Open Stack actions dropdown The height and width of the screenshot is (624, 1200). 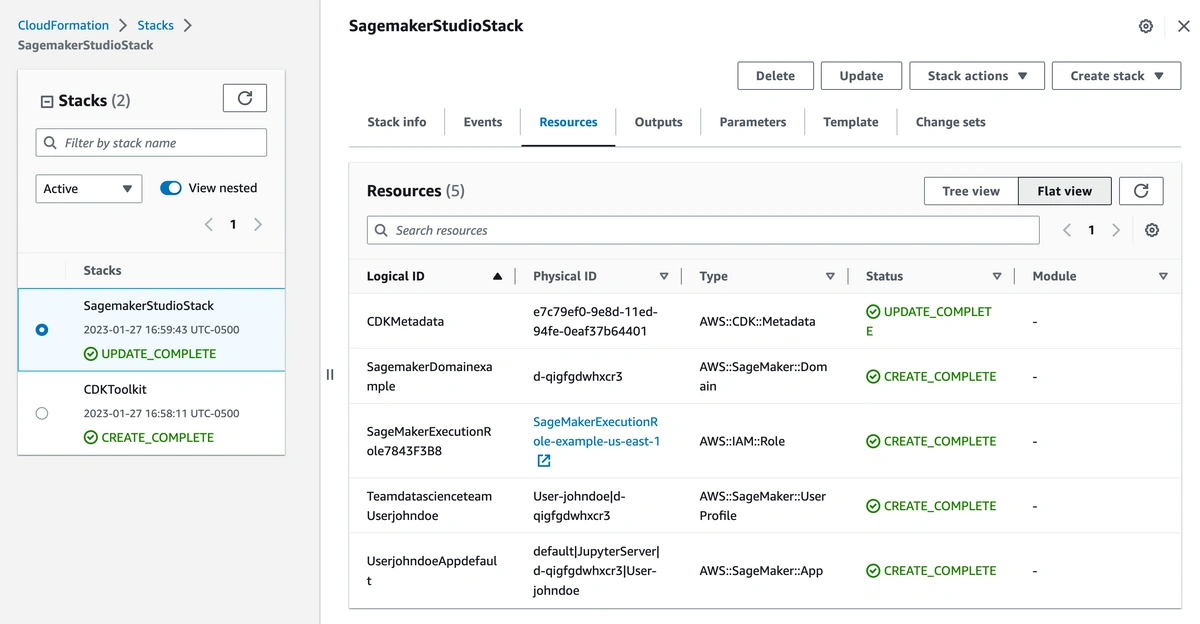tap(977, 76)
